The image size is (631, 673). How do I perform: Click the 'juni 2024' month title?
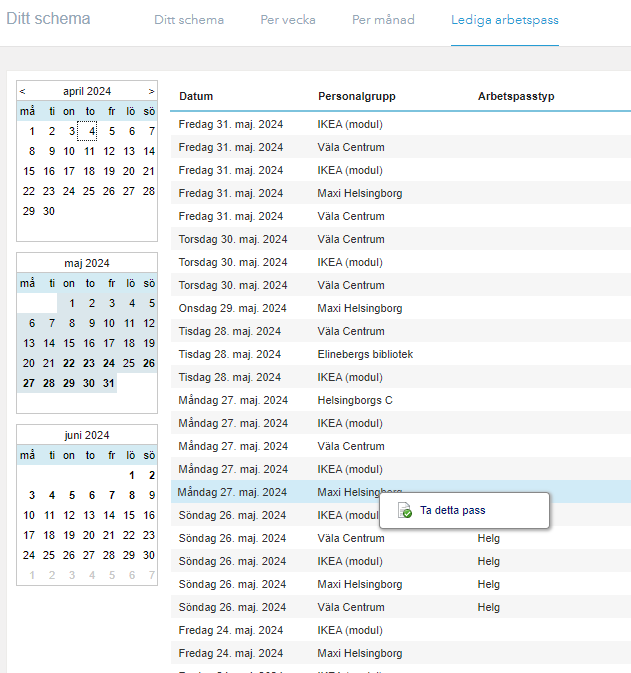click(87, 435)
